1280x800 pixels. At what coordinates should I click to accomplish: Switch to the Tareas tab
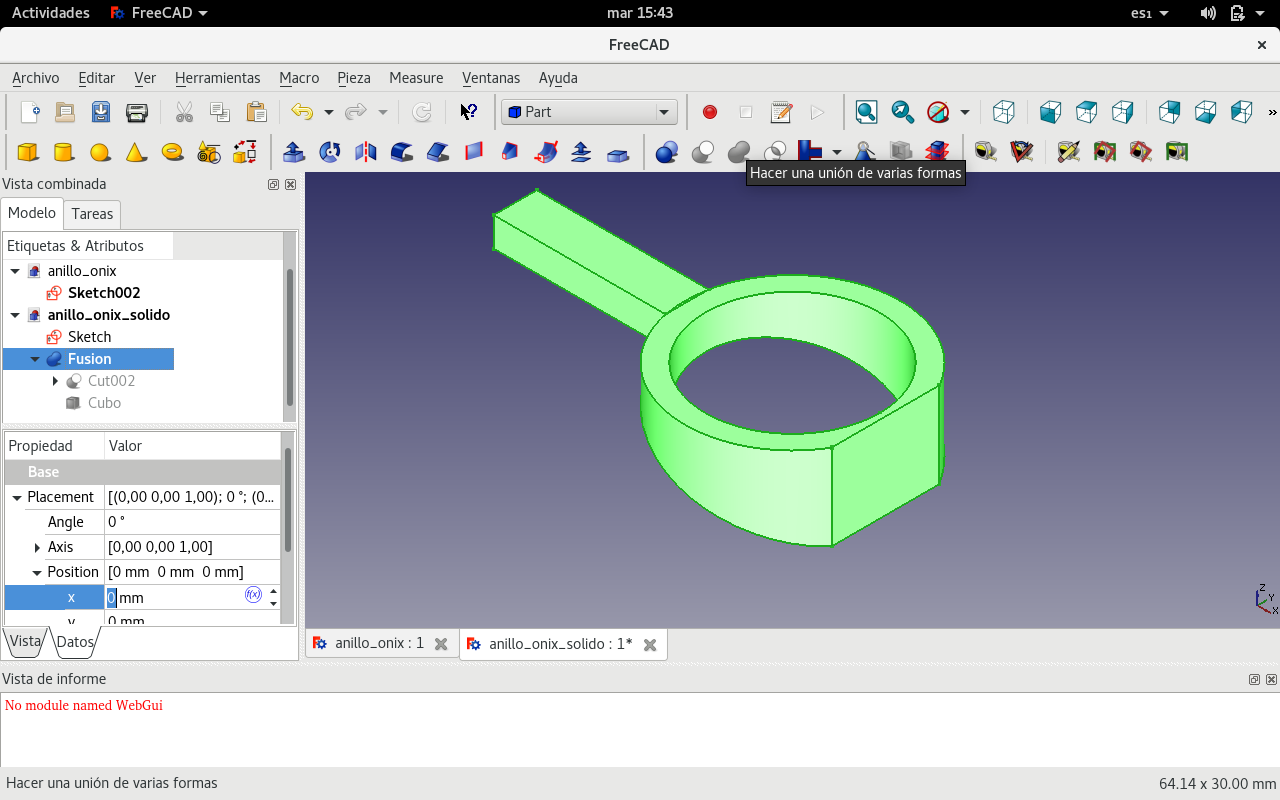click(92, 214)
